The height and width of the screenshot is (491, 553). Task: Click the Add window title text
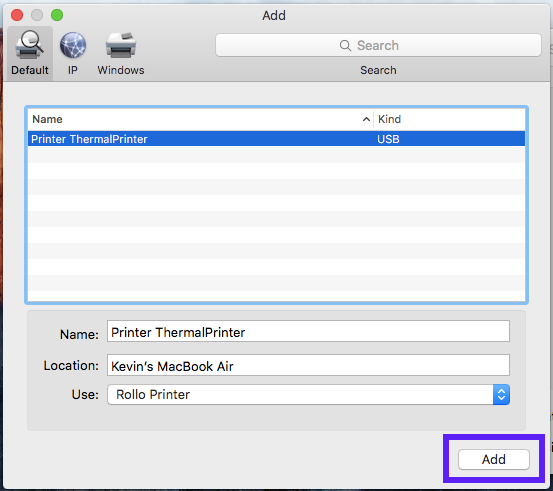274,16
